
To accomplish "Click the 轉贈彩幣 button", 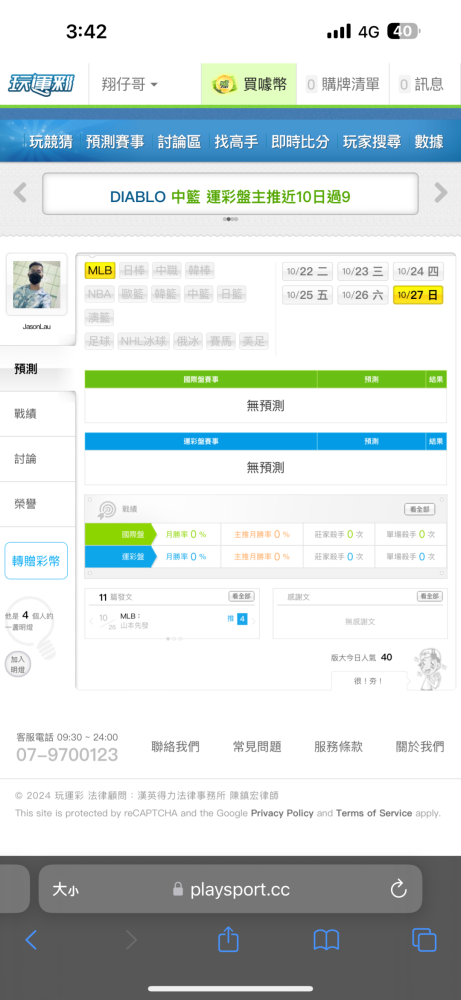I will [36, 561].
